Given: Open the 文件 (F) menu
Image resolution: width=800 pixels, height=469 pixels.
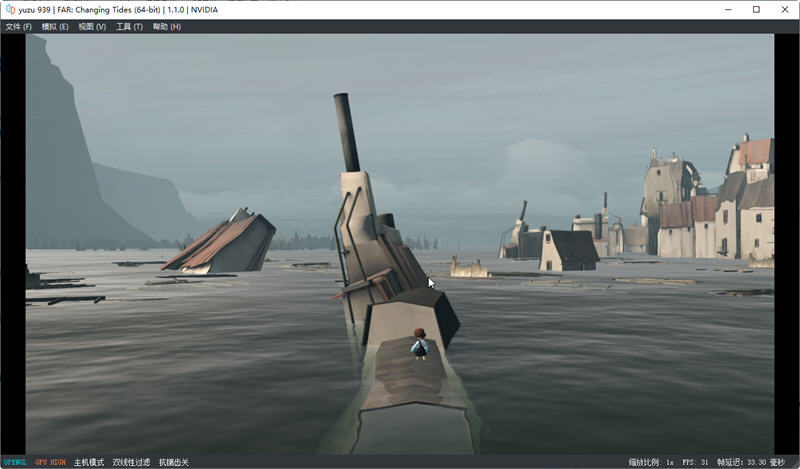Looking at the screenshot, I should coord(18,27).
